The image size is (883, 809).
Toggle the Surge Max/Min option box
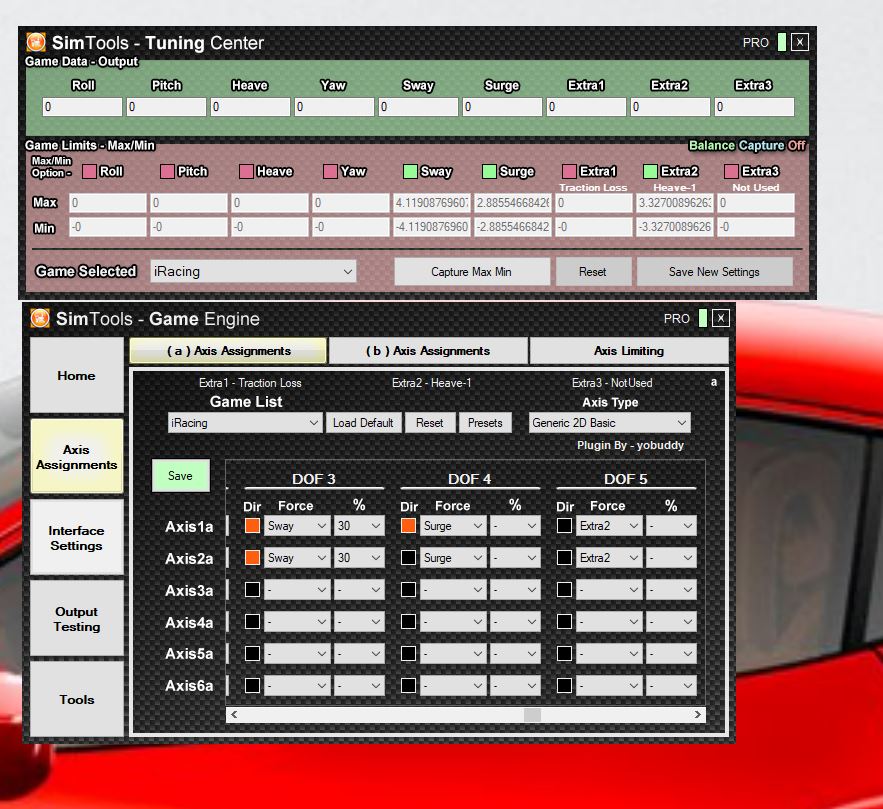489,171
